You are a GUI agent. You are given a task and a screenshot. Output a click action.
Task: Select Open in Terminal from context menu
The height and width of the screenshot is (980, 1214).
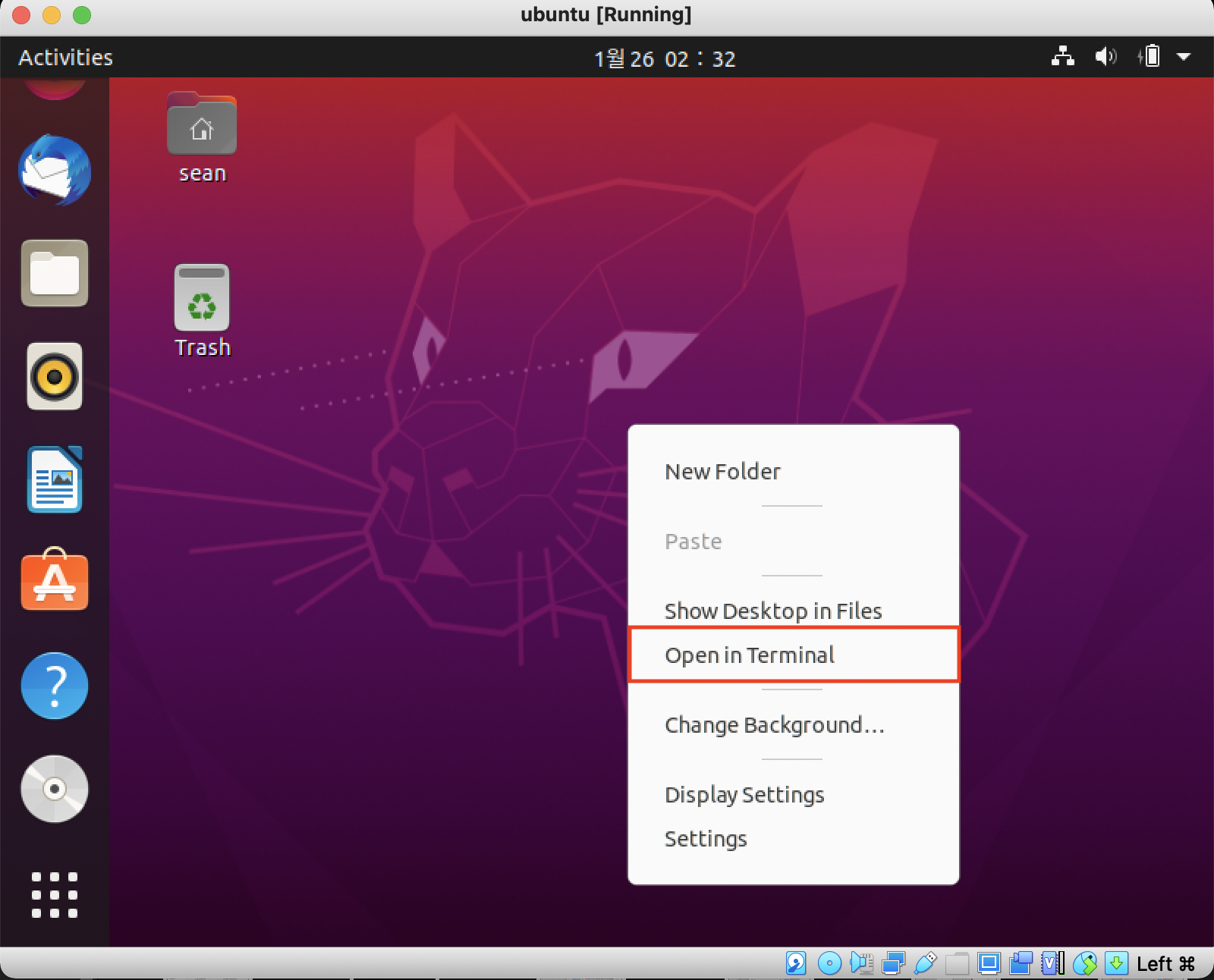794,655
